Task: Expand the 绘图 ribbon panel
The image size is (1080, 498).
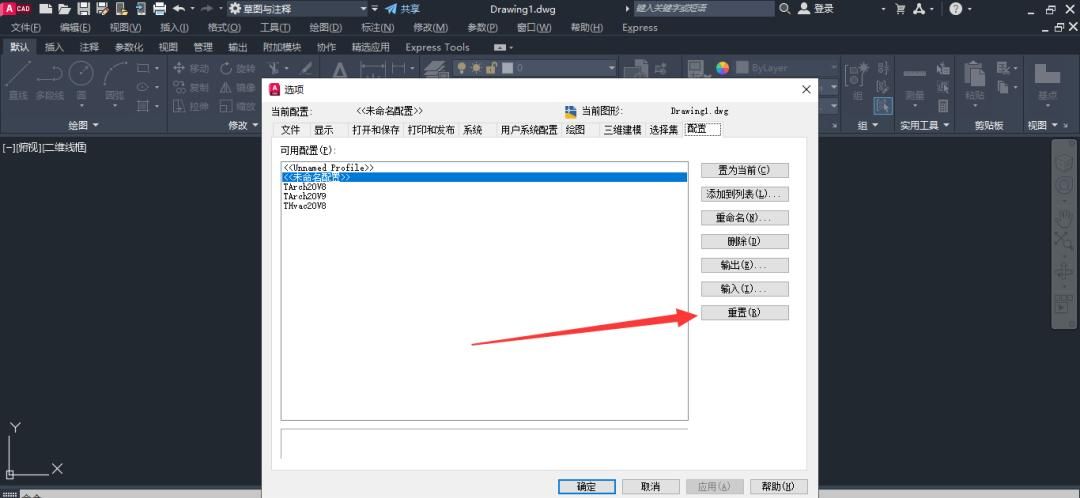Action: click(83, 125)
